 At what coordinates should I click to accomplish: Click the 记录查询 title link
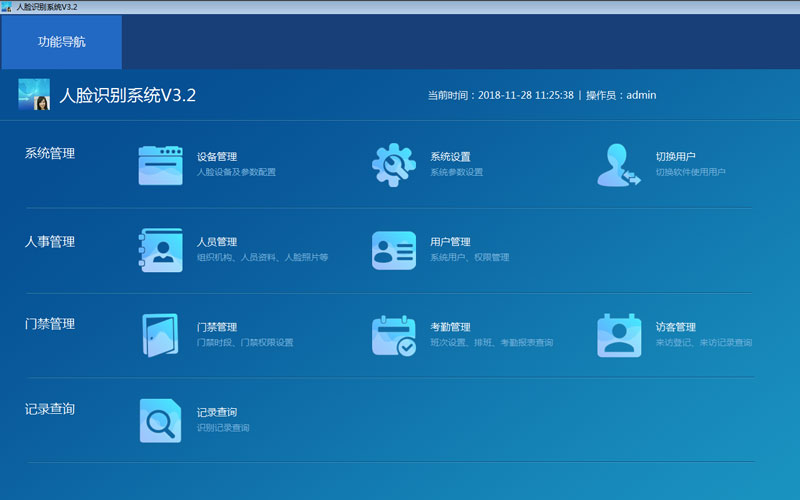217,412
